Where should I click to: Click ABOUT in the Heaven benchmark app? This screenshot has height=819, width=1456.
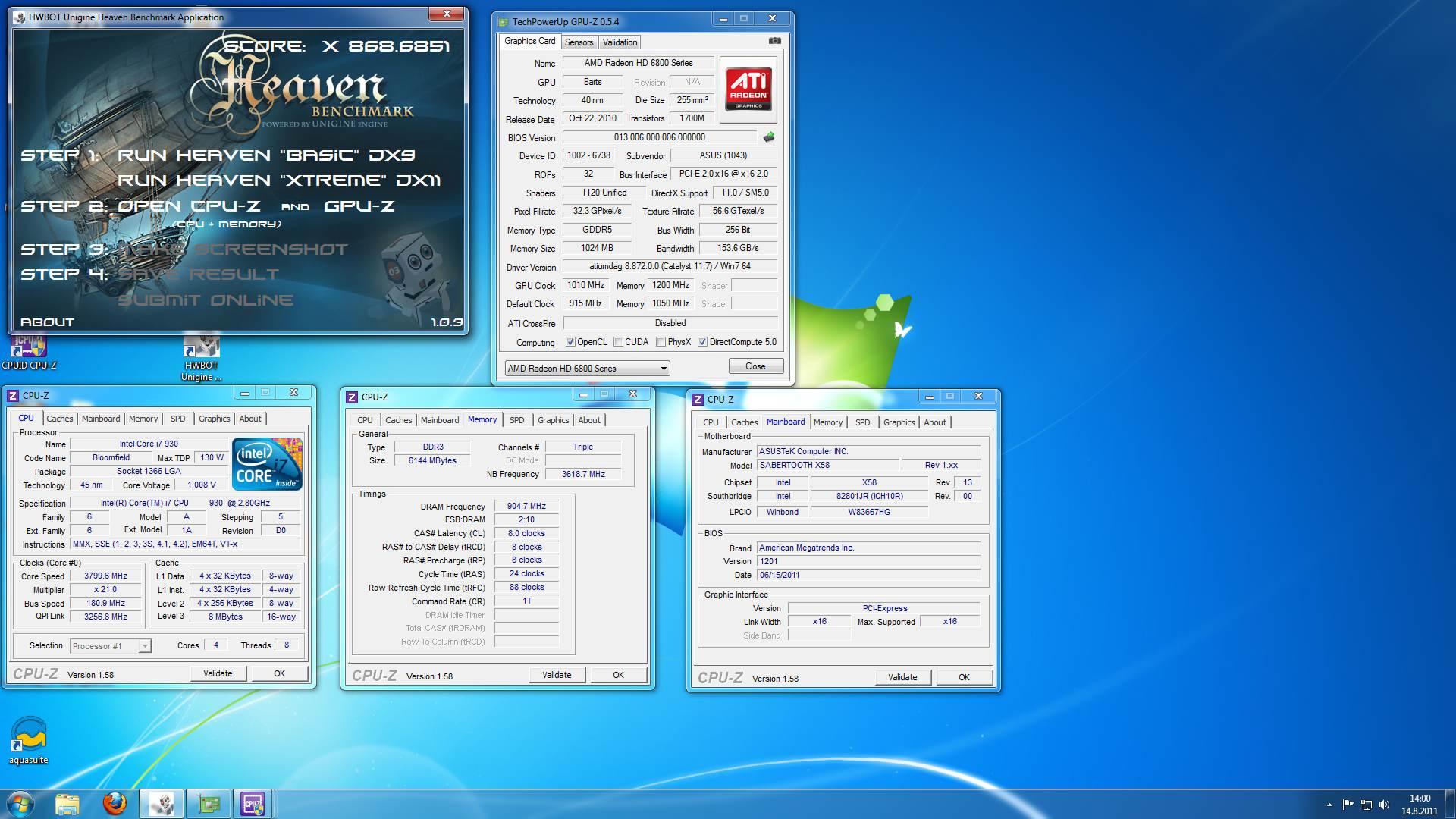click(x=47, y=322)
